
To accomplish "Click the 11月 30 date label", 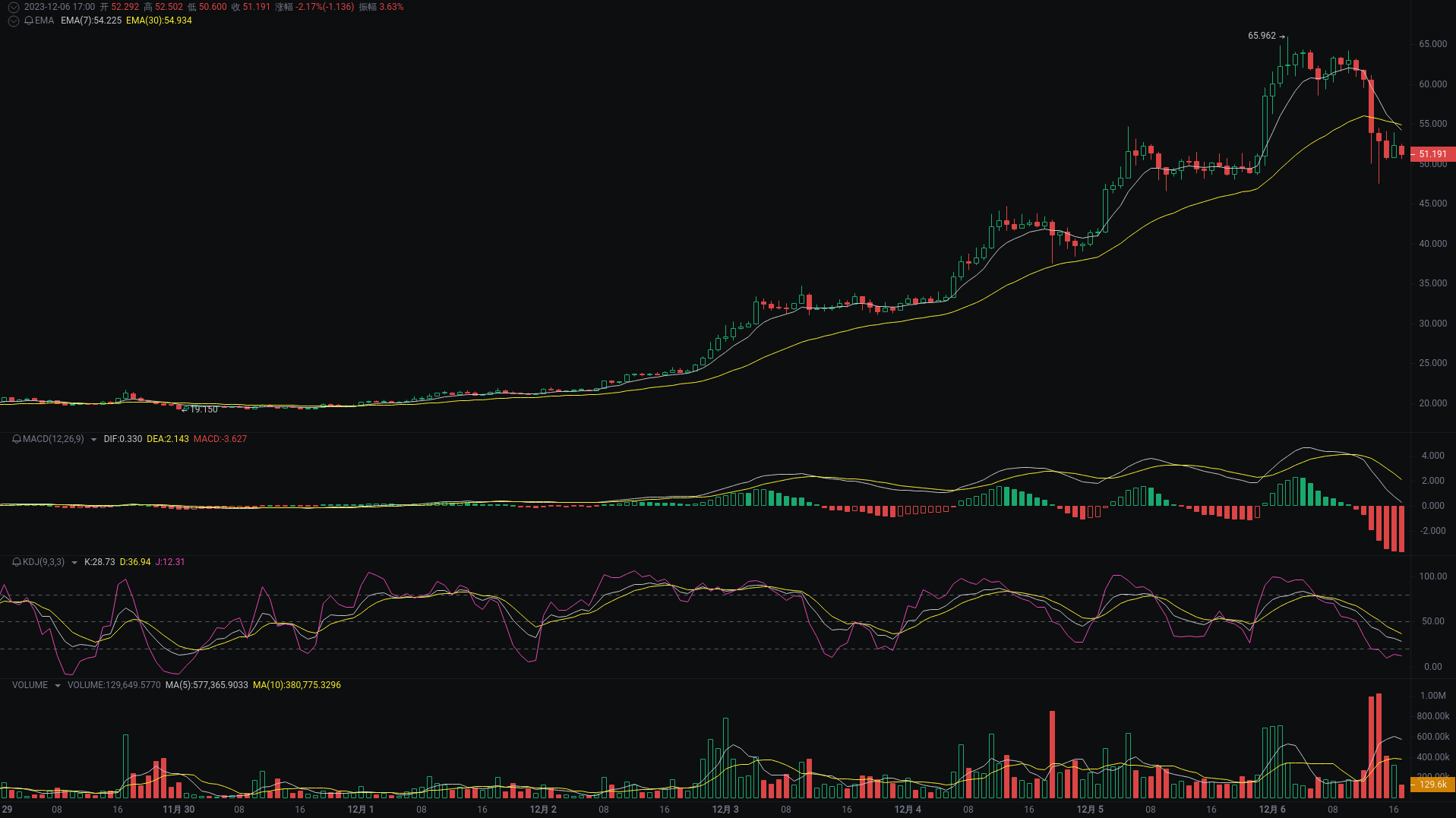I will (178, 810).
